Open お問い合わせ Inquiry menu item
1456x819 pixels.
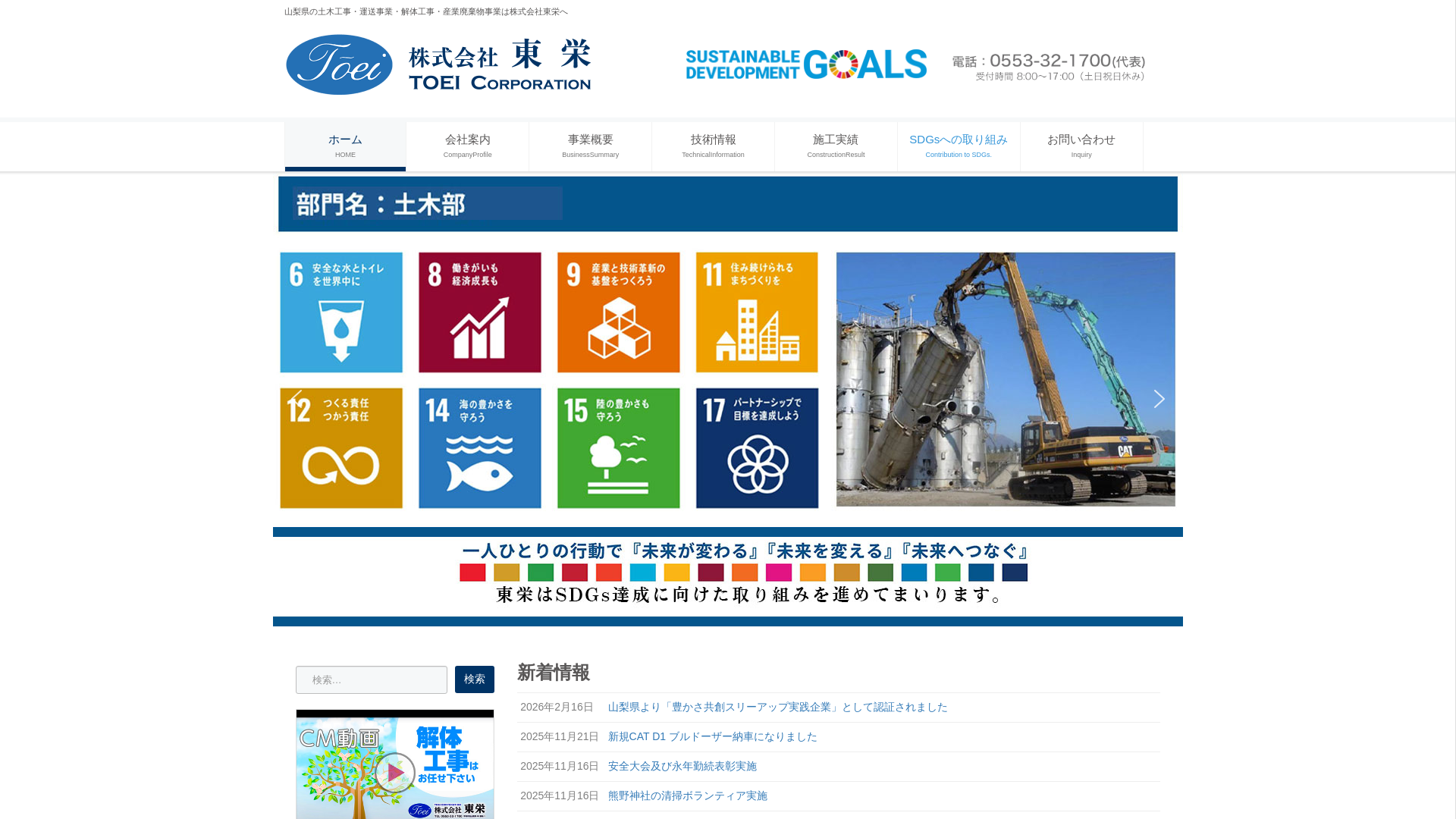[x=1081, y=146]
